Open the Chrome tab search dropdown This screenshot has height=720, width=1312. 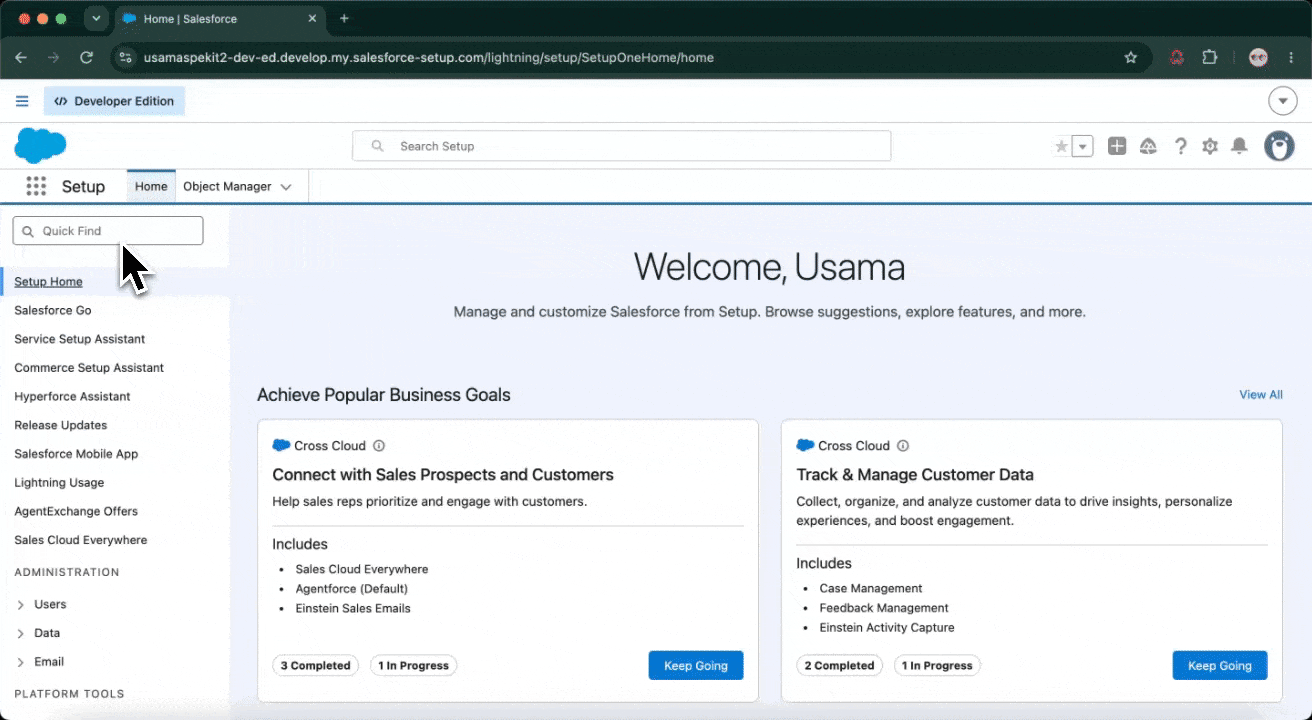96,18
